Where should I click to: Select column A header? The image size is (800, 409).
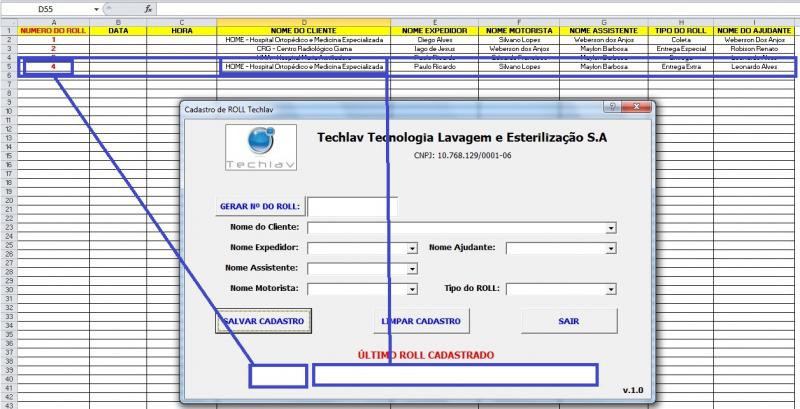point(54,22)
